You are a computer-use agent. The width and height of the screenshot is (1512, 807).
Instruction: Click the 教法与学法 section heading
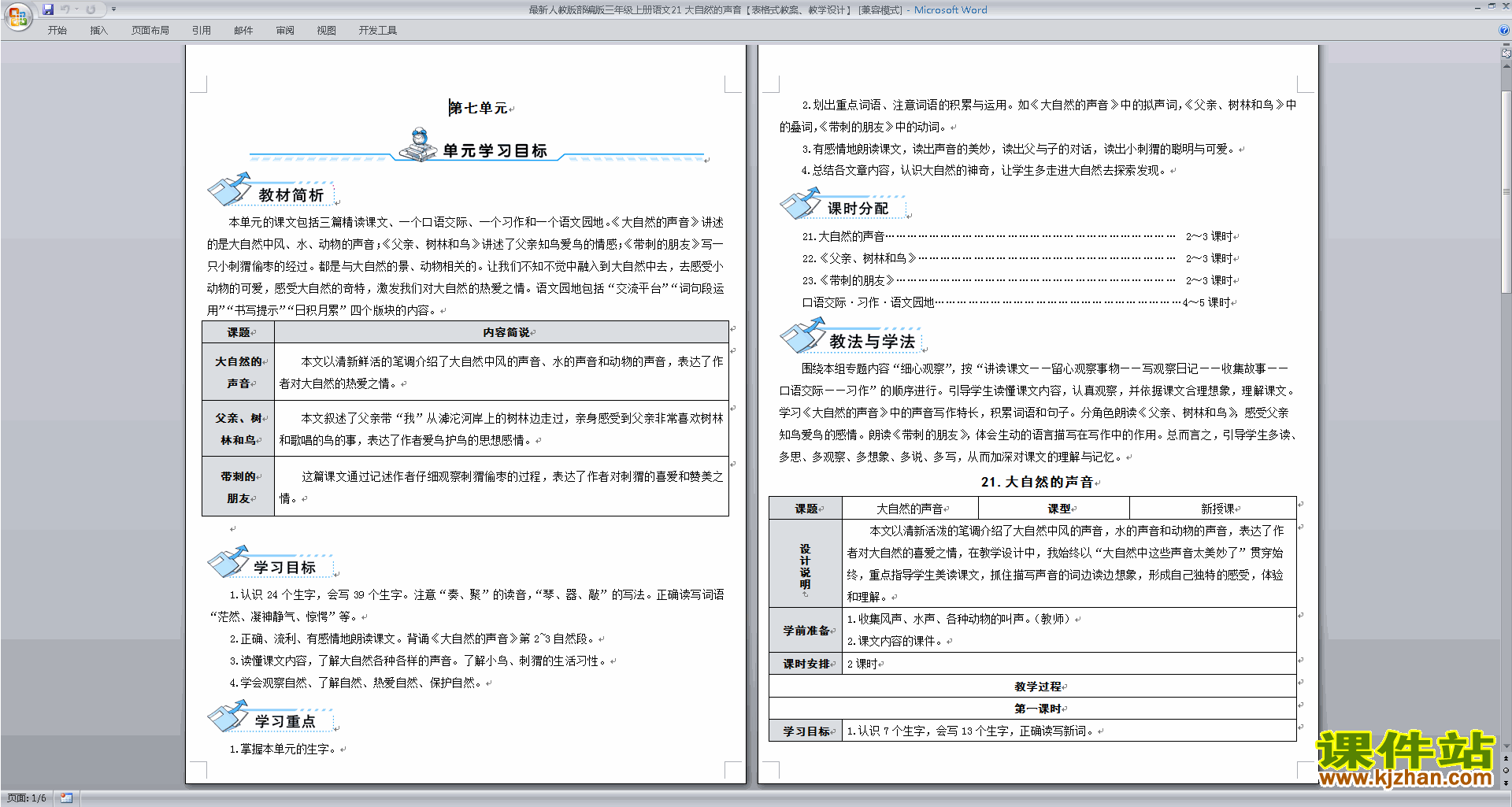[x=872, y=341]
